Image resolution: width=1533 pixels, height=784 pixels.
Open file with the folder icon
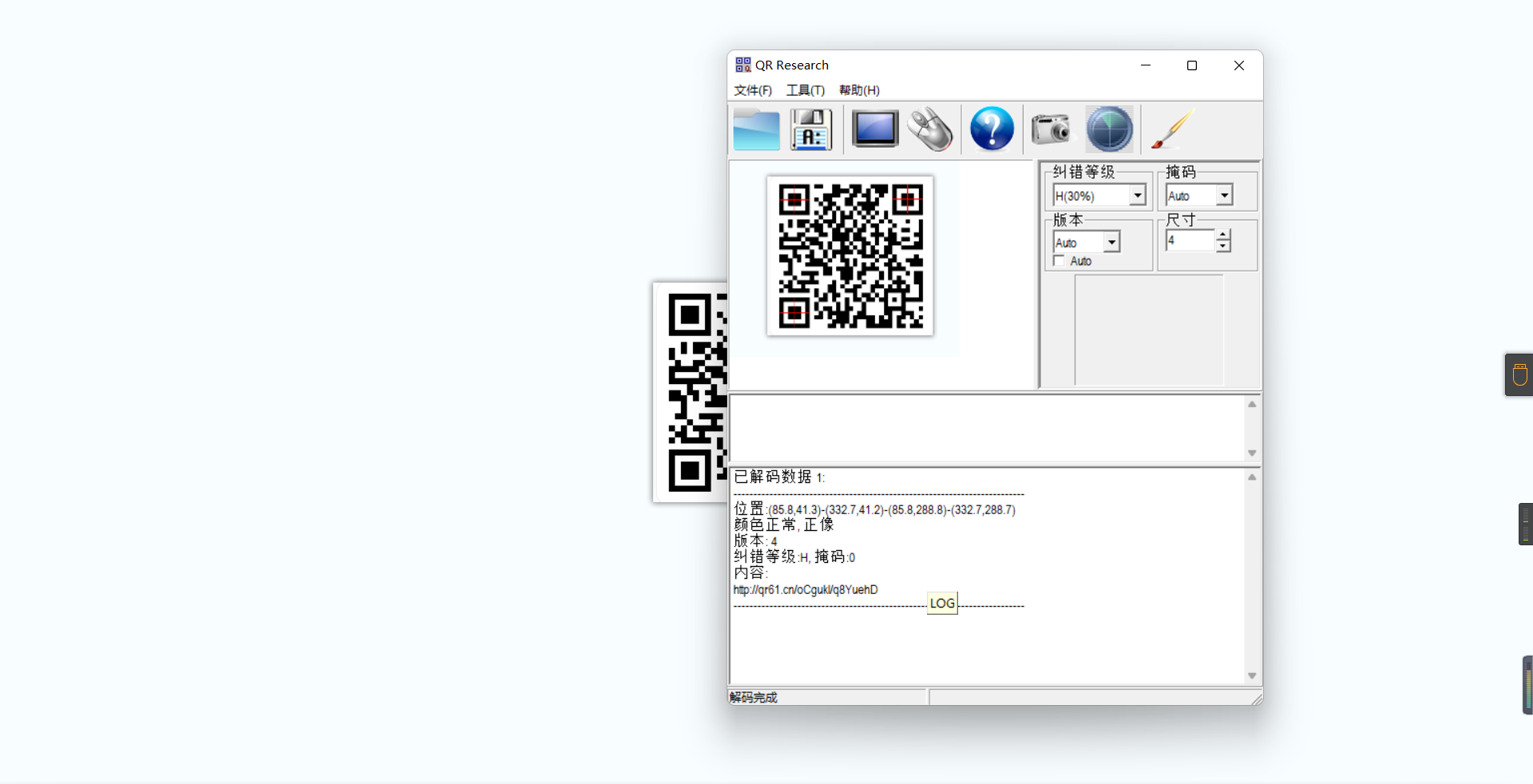point(756,129)
